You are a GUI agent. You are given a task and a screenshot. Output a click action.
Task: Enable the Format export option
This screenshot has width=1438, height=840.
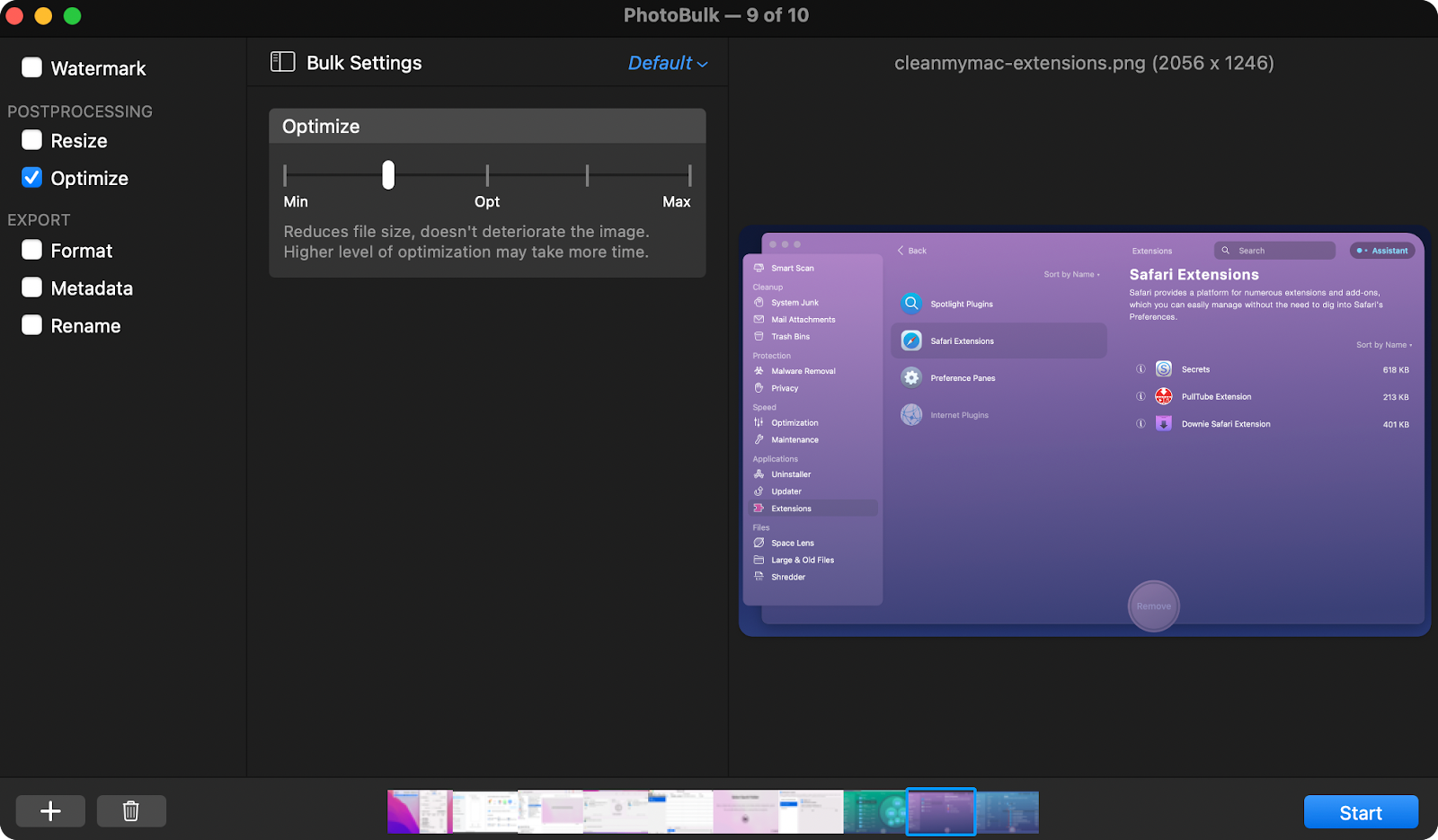point(31,250)
